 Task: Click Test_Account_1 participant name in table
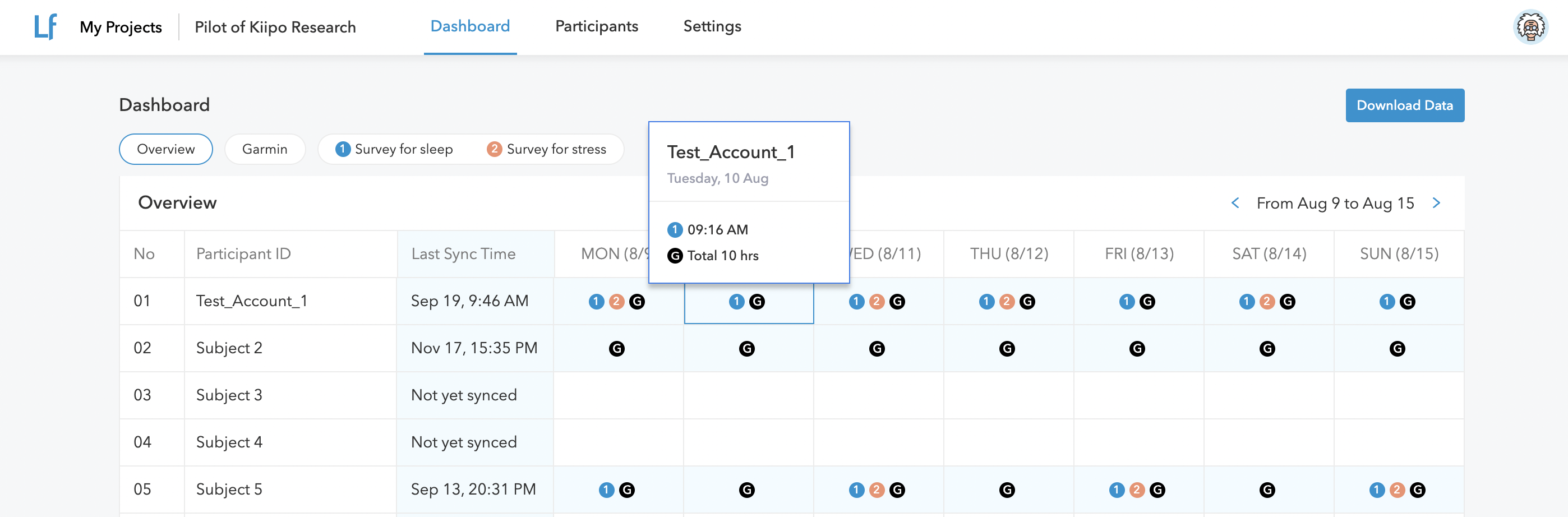tap(251, 301)
